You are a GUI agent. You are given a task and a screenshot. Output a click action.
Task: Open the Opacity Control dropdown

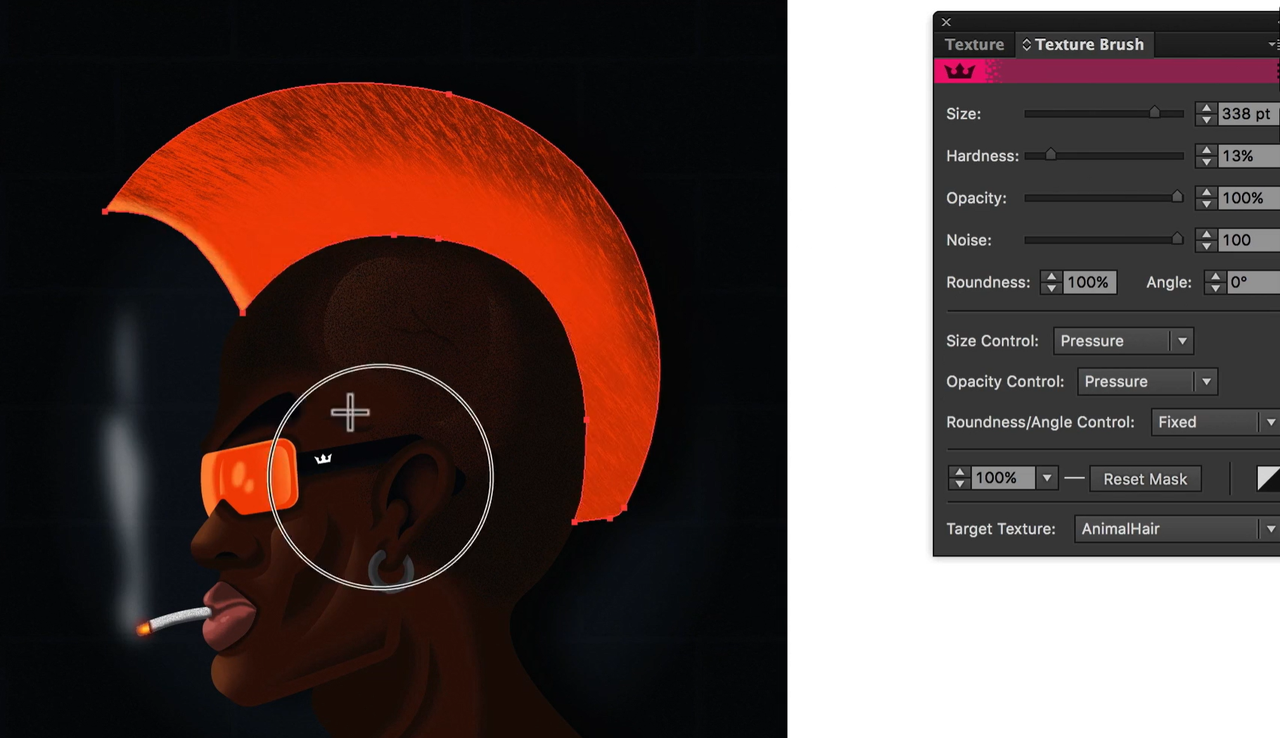tap(1146, 381)
